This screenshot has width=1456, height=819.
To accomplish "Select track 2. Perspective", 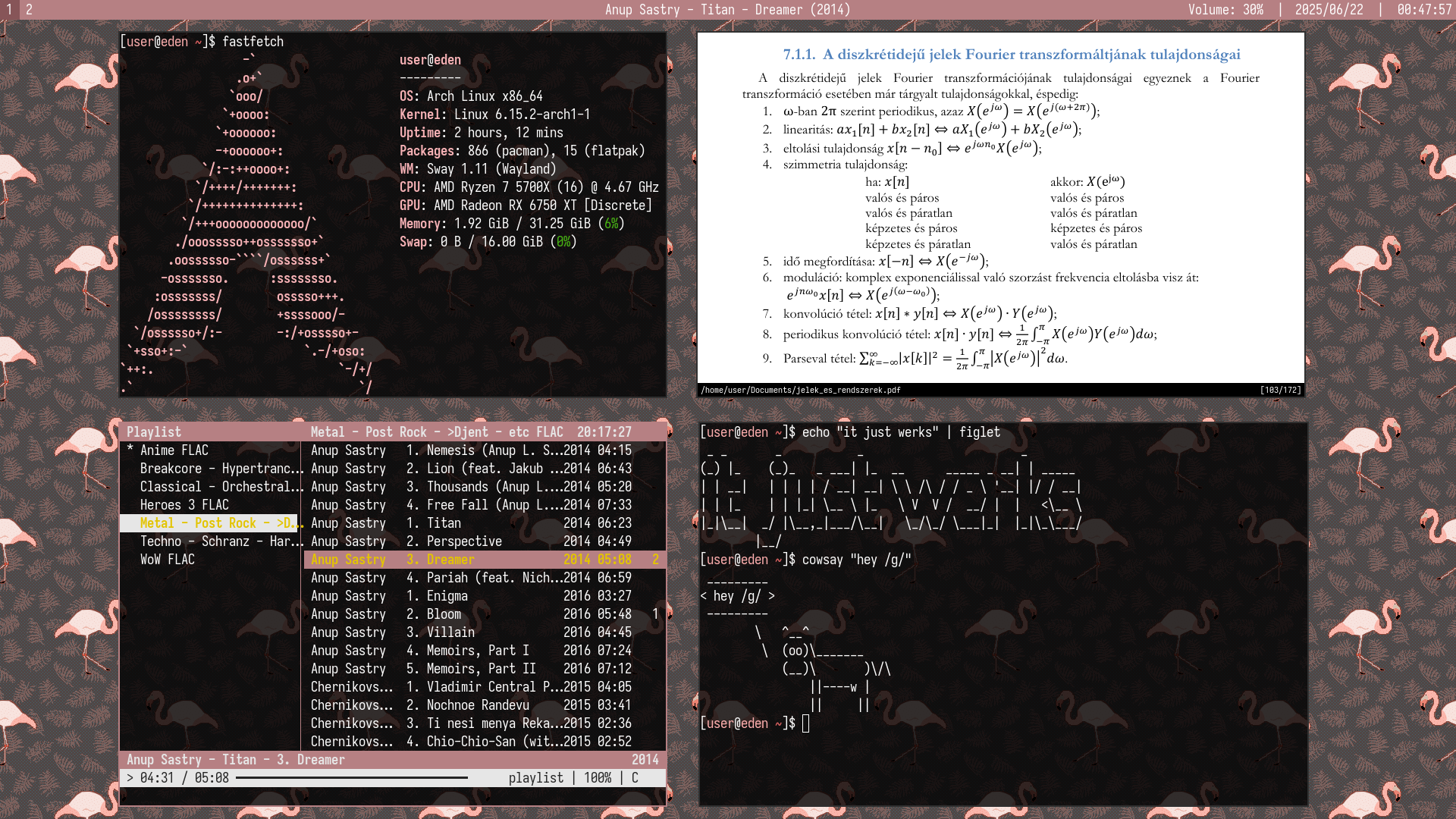I will 485,541.
